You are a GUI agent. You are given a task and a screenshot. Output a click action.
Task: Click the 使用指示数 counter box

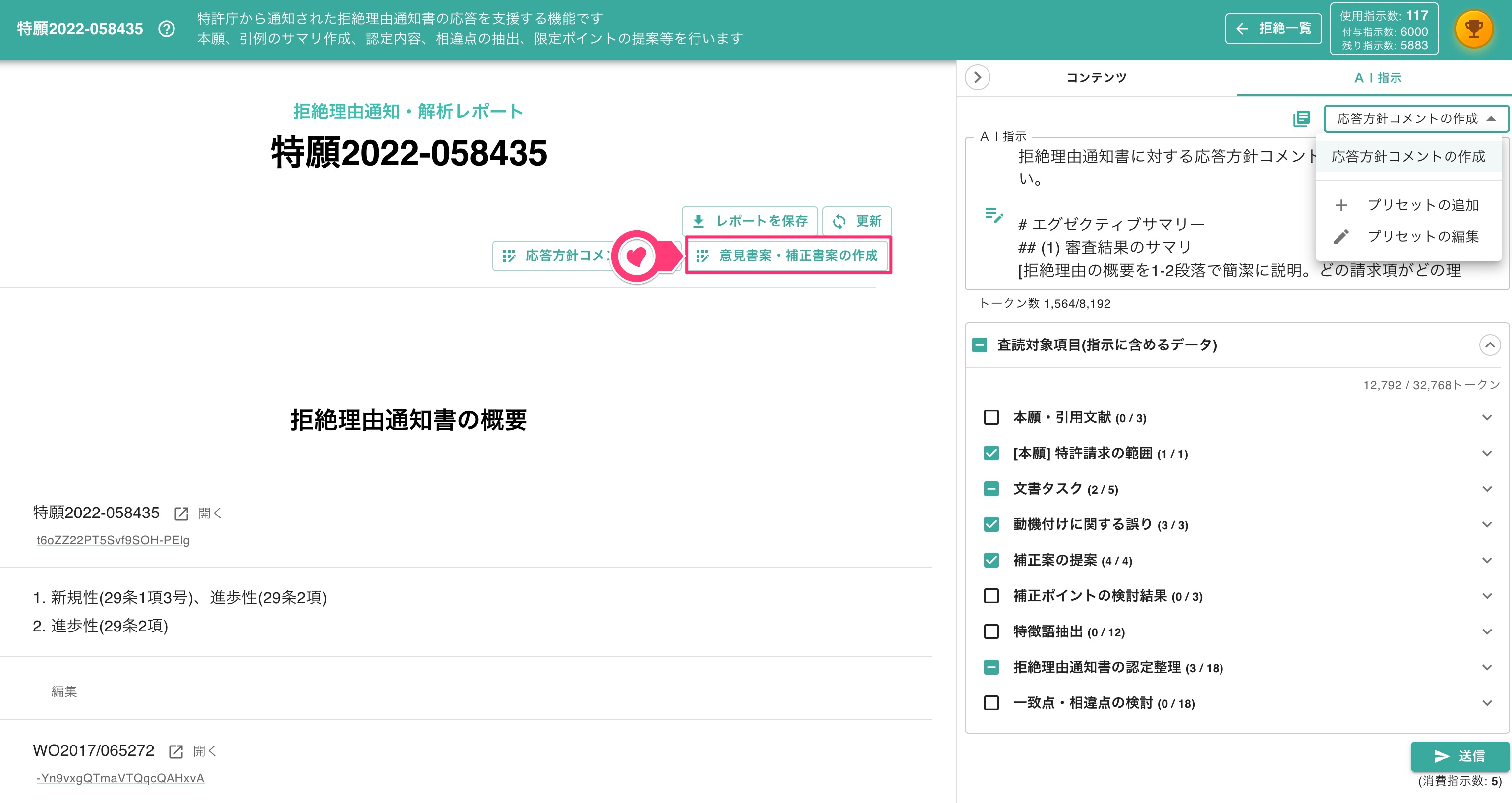click(1384, 29)
